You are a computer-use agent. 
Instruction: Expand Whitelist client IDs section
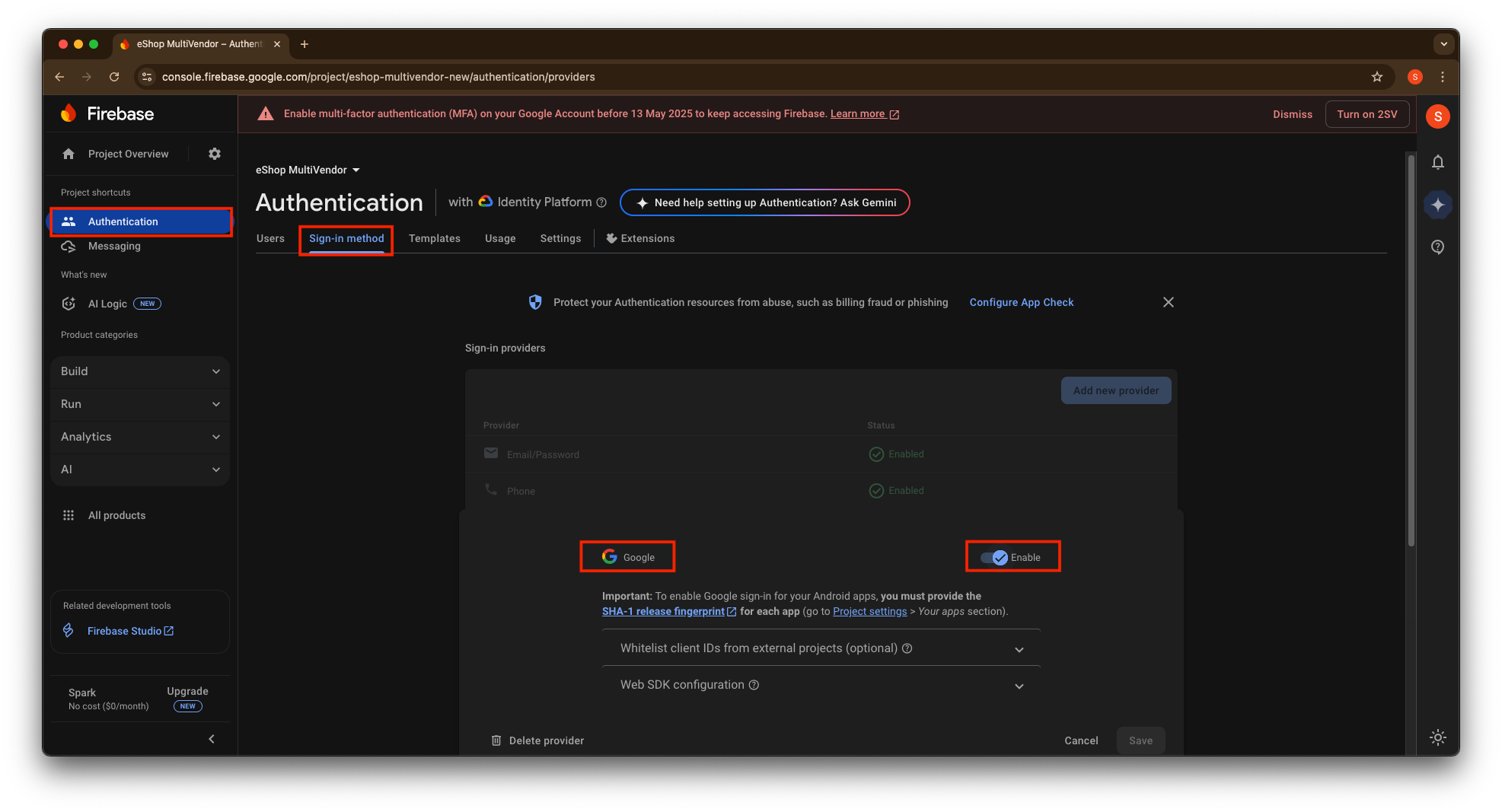coord(821,648)
